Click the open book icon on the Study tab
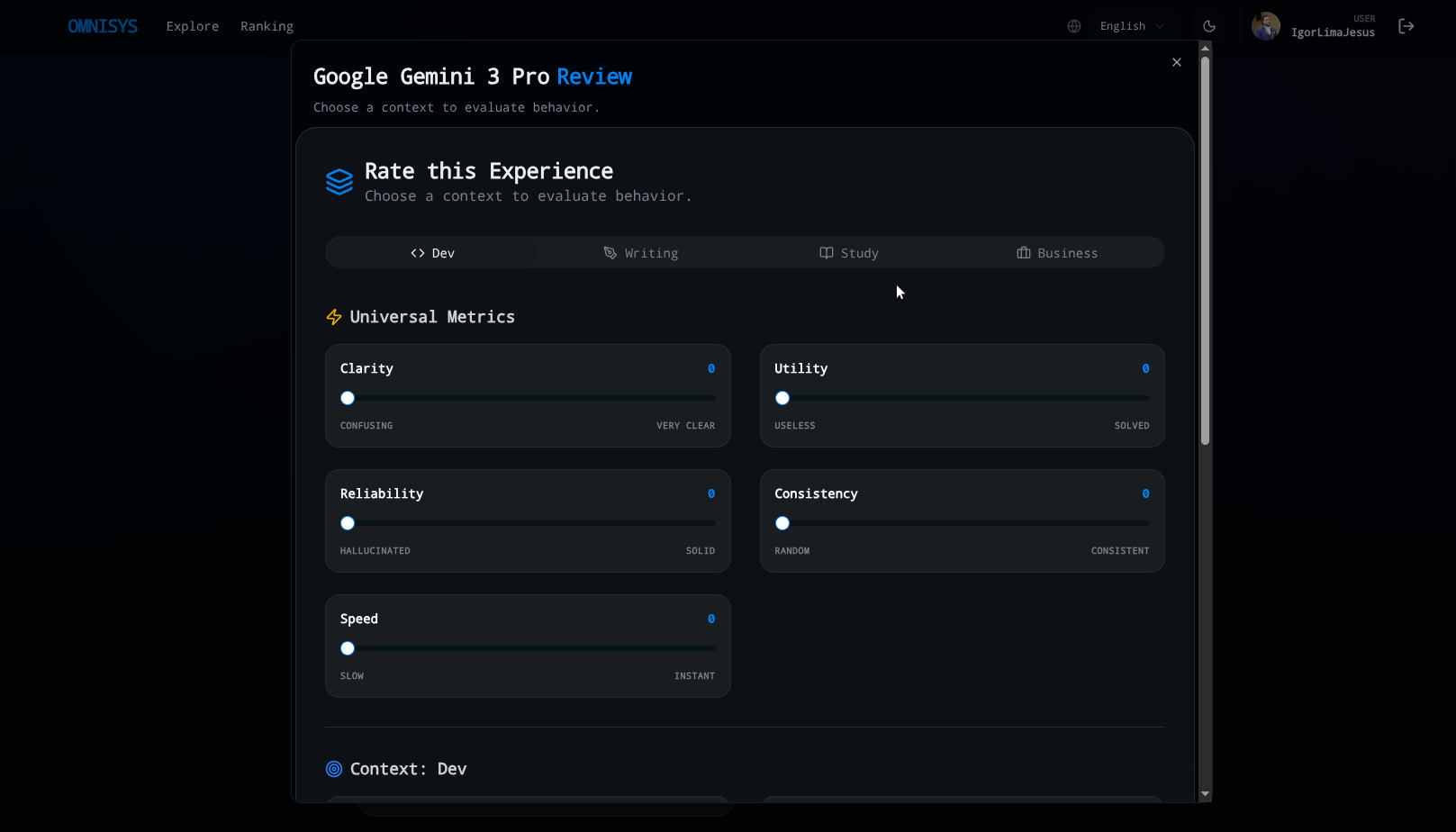 point(826,252)
